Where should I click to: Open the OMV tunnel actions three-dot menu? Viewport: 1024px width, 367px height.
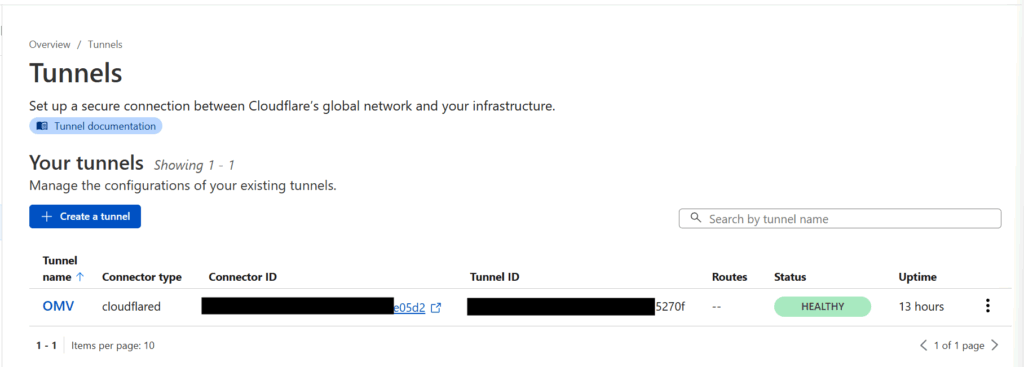click(987, 306)
